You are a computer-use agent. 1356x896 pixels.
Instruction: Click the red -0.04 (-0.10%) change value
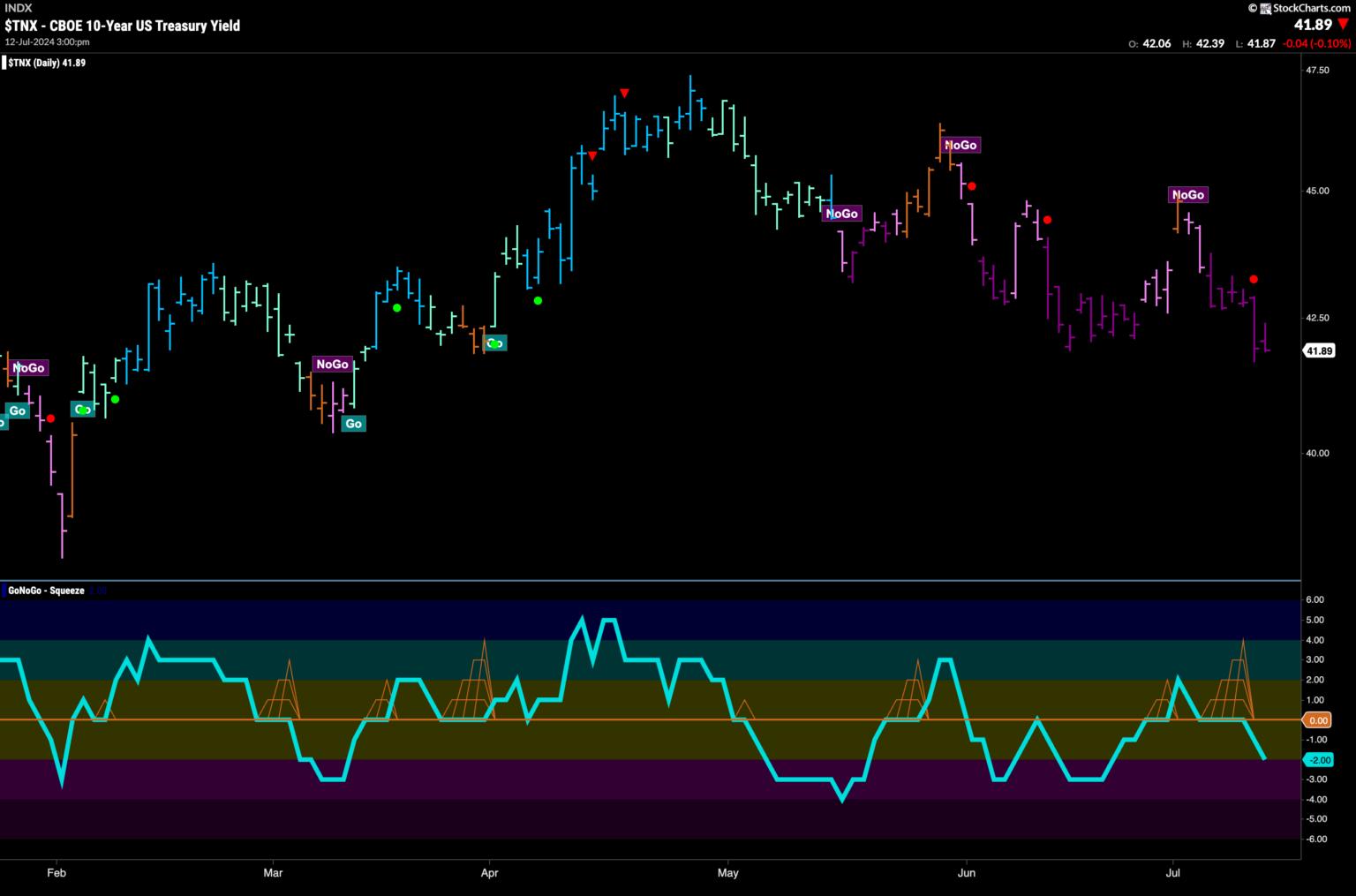click(1315, 43)
